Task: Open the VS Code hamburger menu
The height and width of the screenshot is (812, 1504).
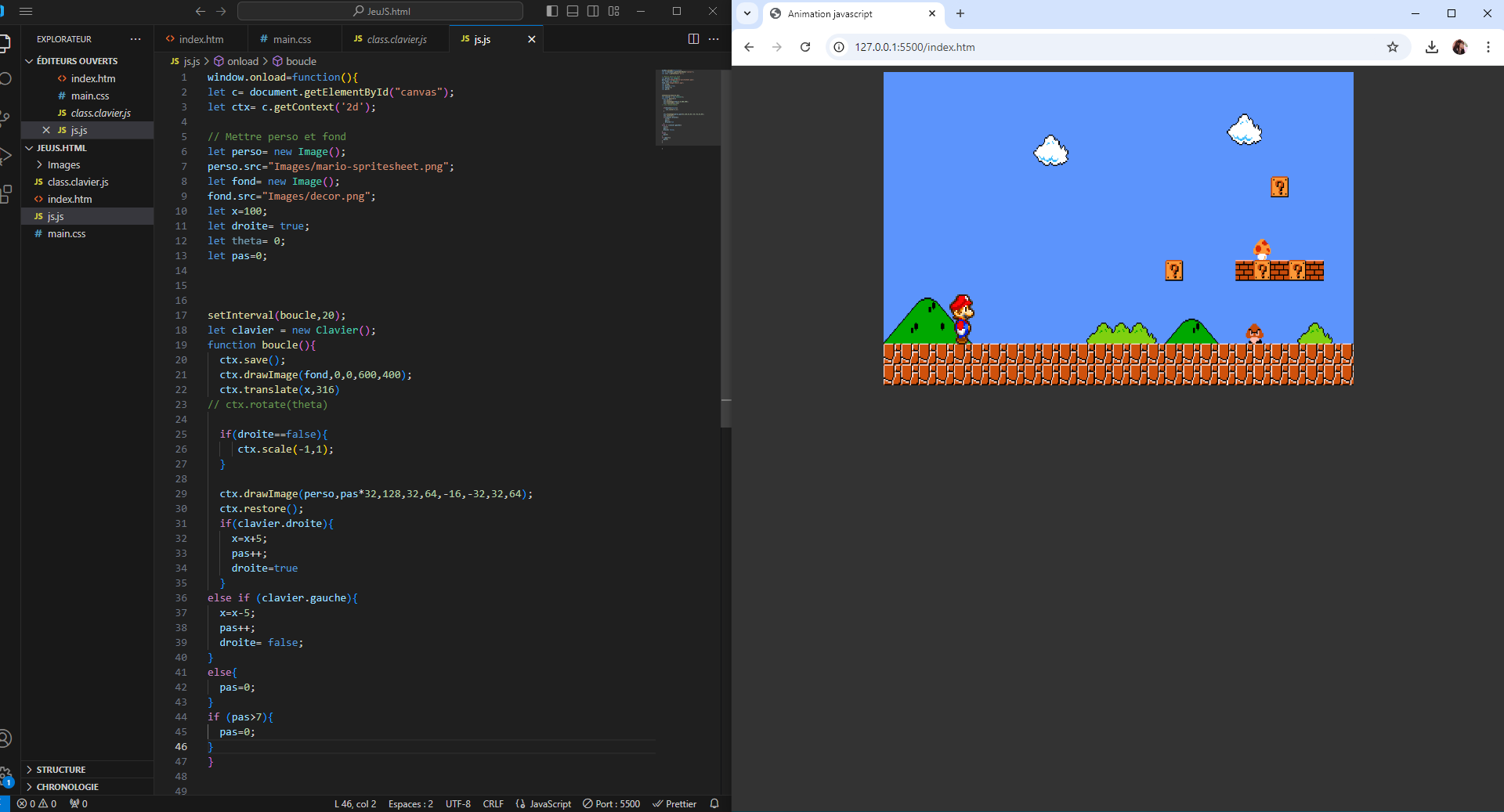Action: (x=26, y=11)
